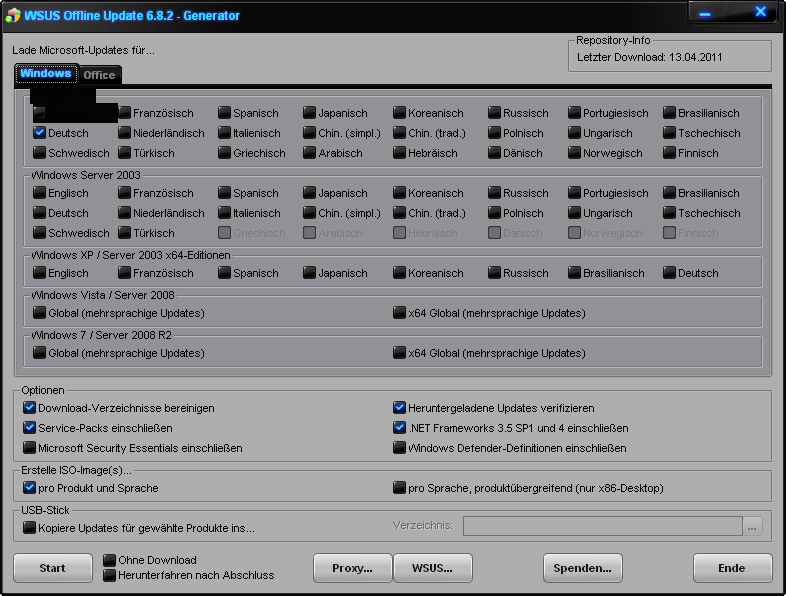Close the WSUS Generator window
The width and height of the screenshot is (786, 596).
pyautogui.click(x=759, y=12)
